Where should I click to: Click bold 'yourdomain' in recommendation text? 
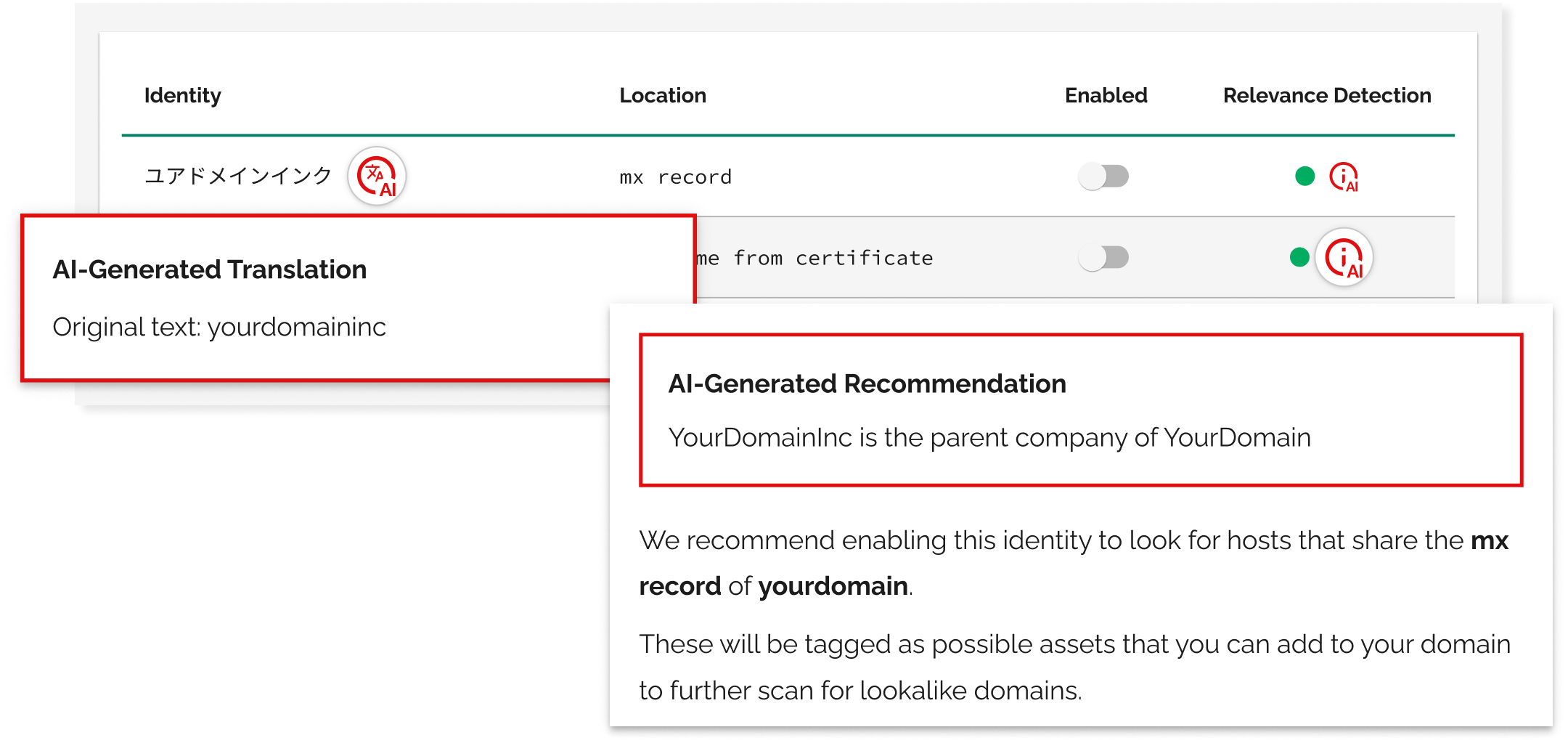coord(833,586)
